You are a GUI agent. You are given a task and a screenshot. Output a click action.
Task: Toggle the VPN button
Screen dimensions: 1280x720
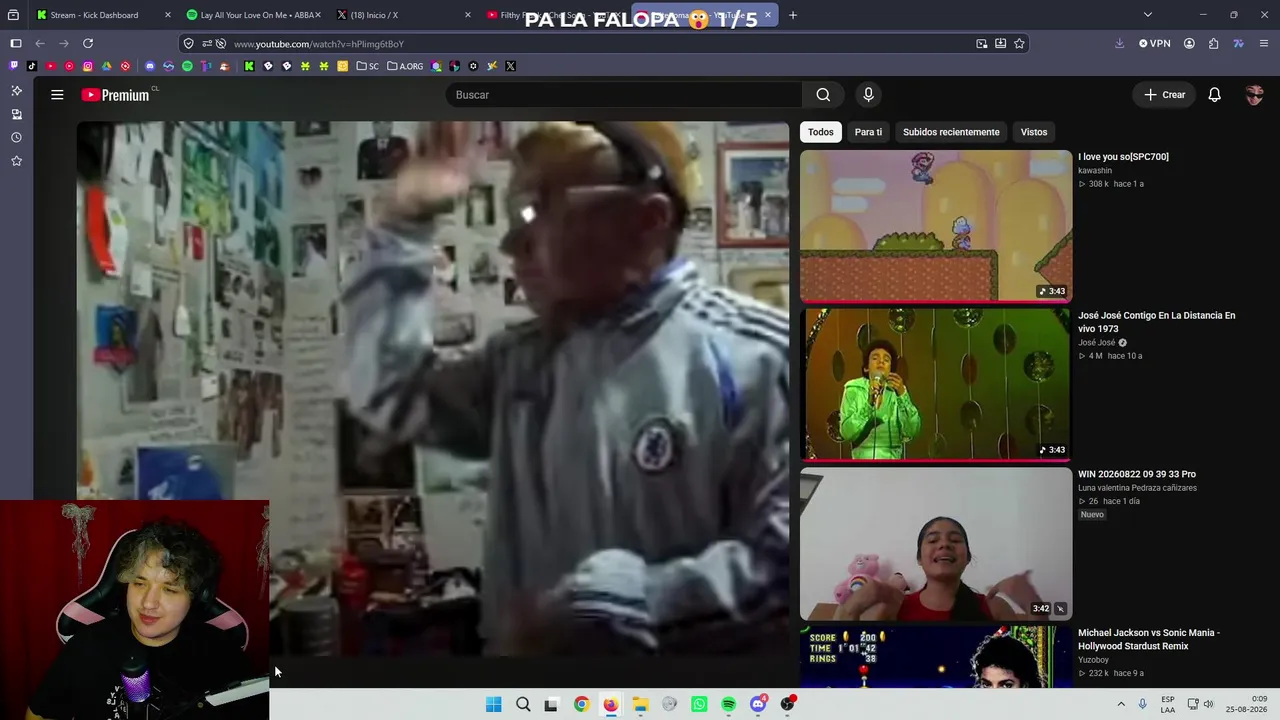1155,43
